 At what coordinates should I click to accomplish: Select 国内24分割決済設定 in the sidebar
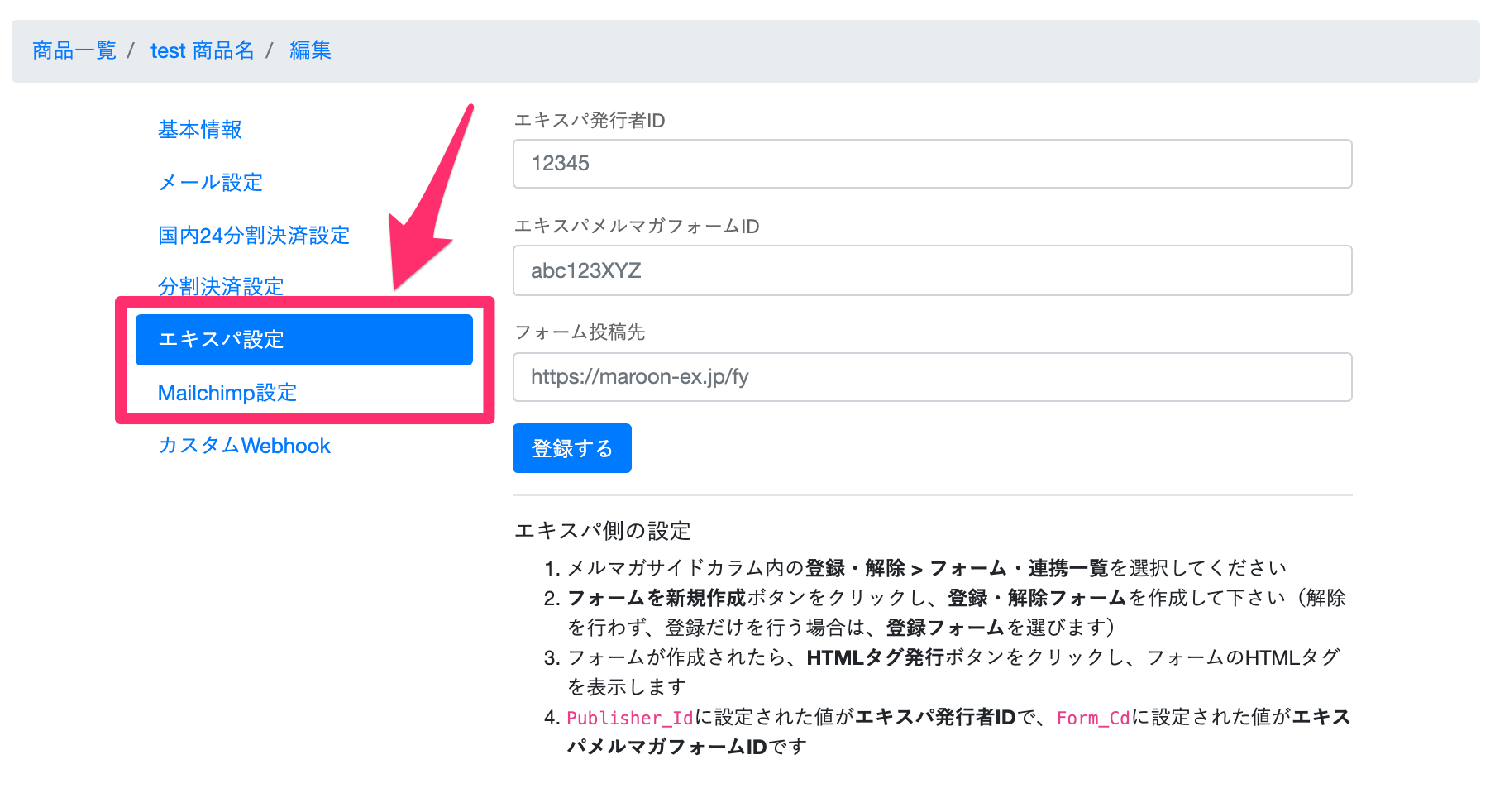pos(254,236)
